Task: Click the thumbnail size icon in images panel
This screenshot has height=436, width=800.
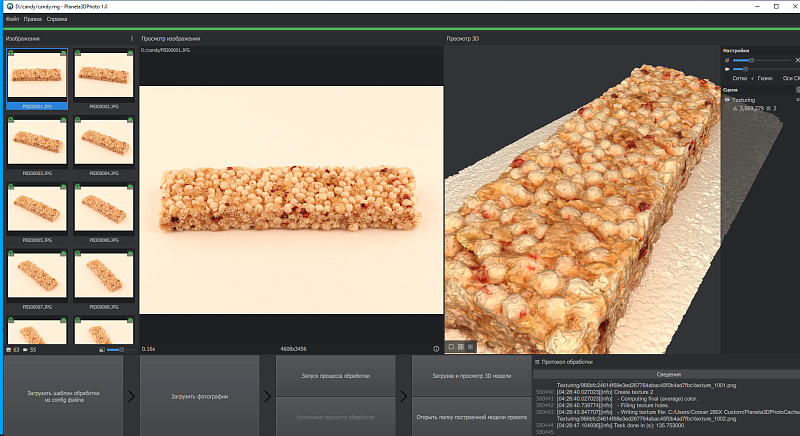Action: 102,350
